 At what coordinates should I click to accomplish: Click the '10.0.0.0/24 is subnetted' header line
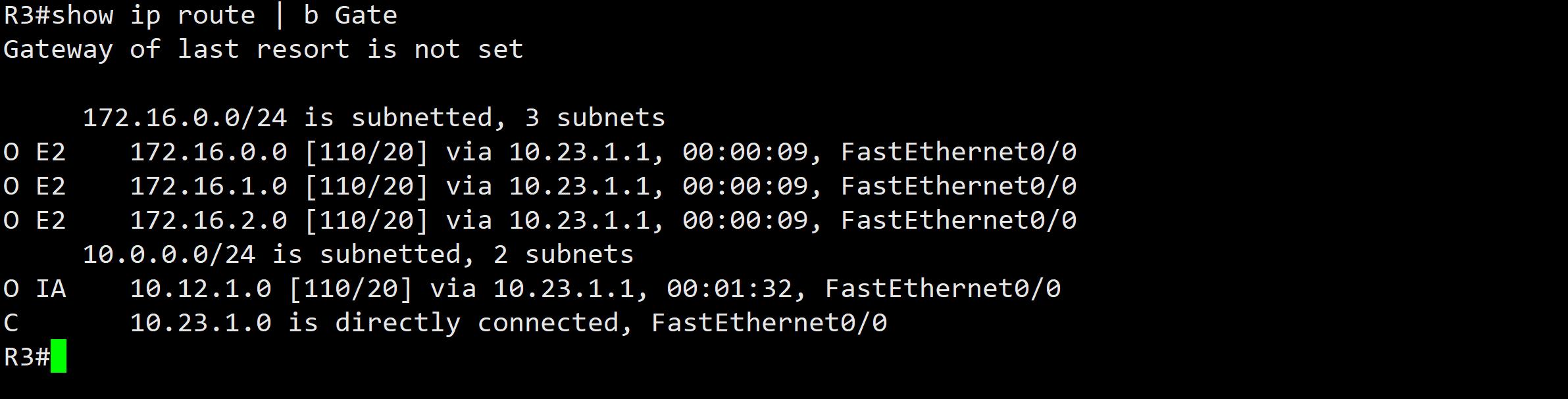tap(358, 254)
